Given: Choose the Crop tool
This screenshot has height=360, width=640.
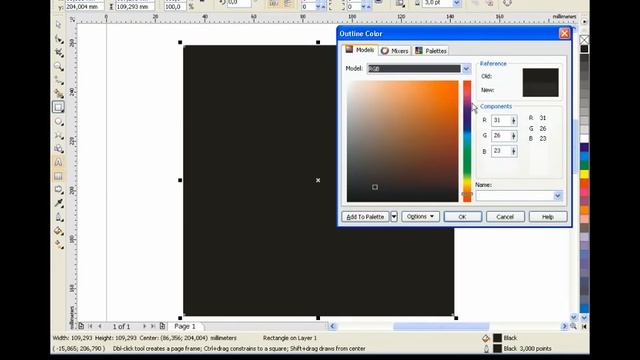Looking at the screenshot, I should (x=58, y=53).
